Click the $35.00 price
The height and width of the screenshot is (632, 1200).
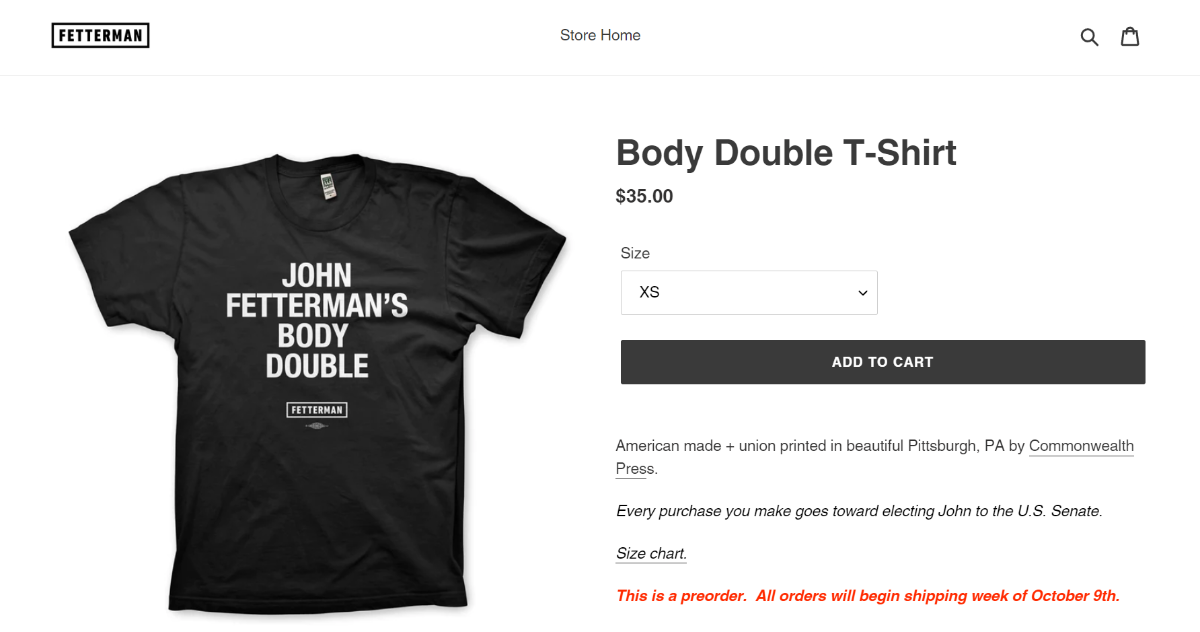point(644,196)
